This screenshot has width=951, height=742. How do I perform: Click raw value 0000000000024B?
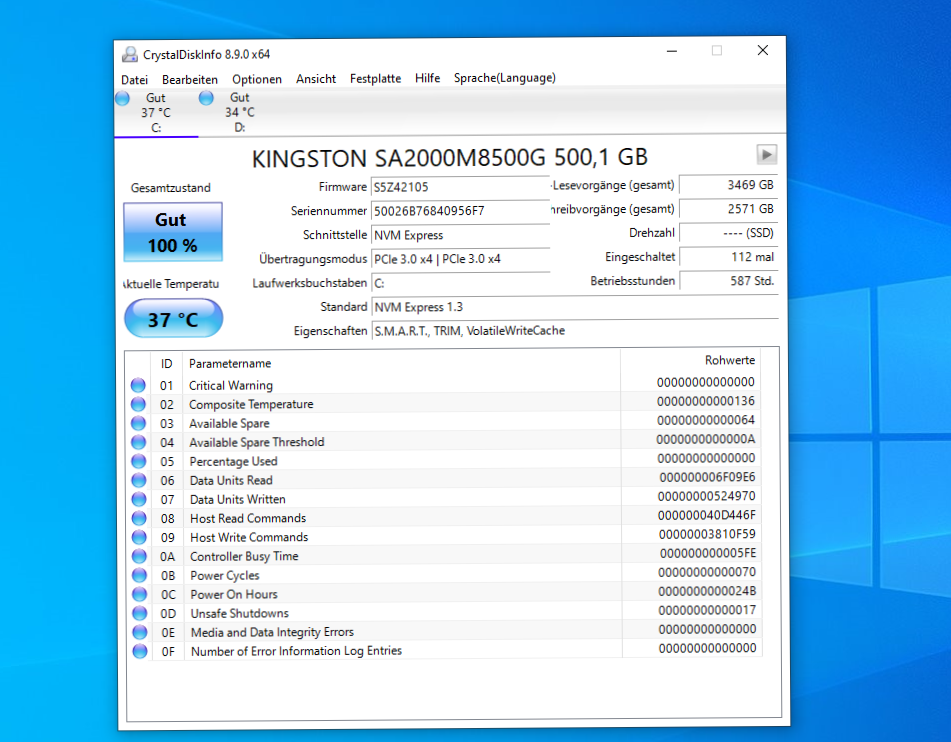point(707,591)
